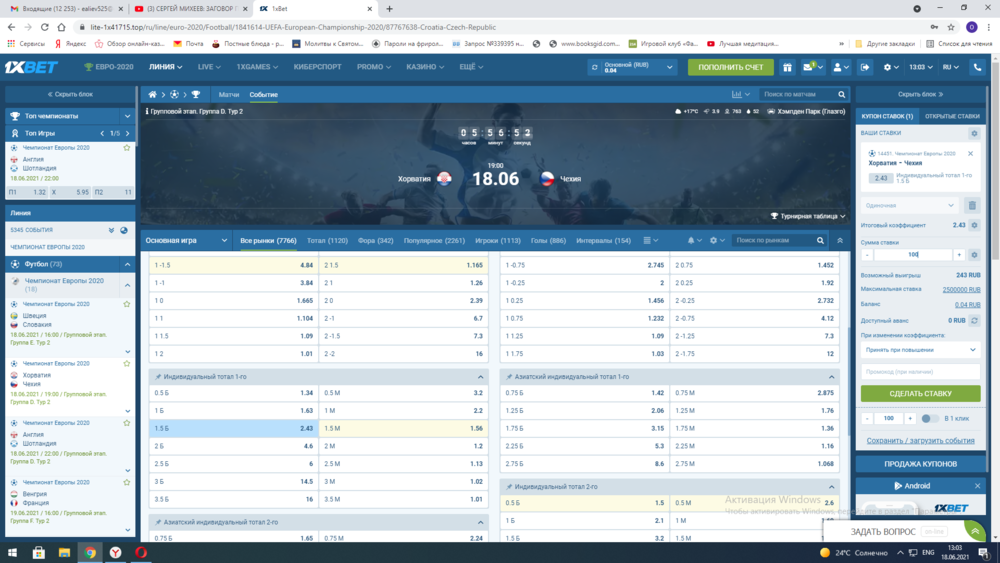Collapse all markets double-arrow icon
The image size is (1000, 563).
pos(840,240)
